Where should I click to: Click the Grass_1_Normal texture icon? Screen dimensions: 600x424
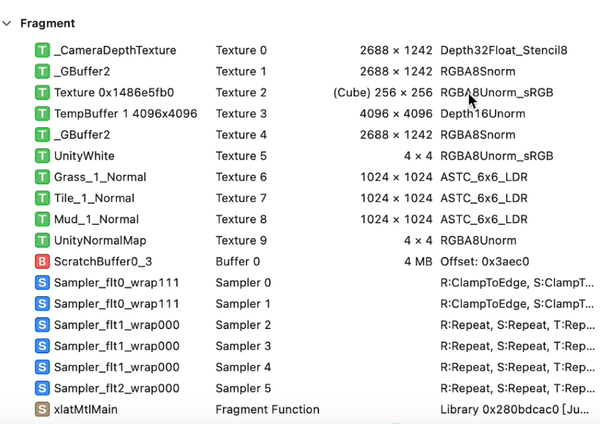coord(42,177)
